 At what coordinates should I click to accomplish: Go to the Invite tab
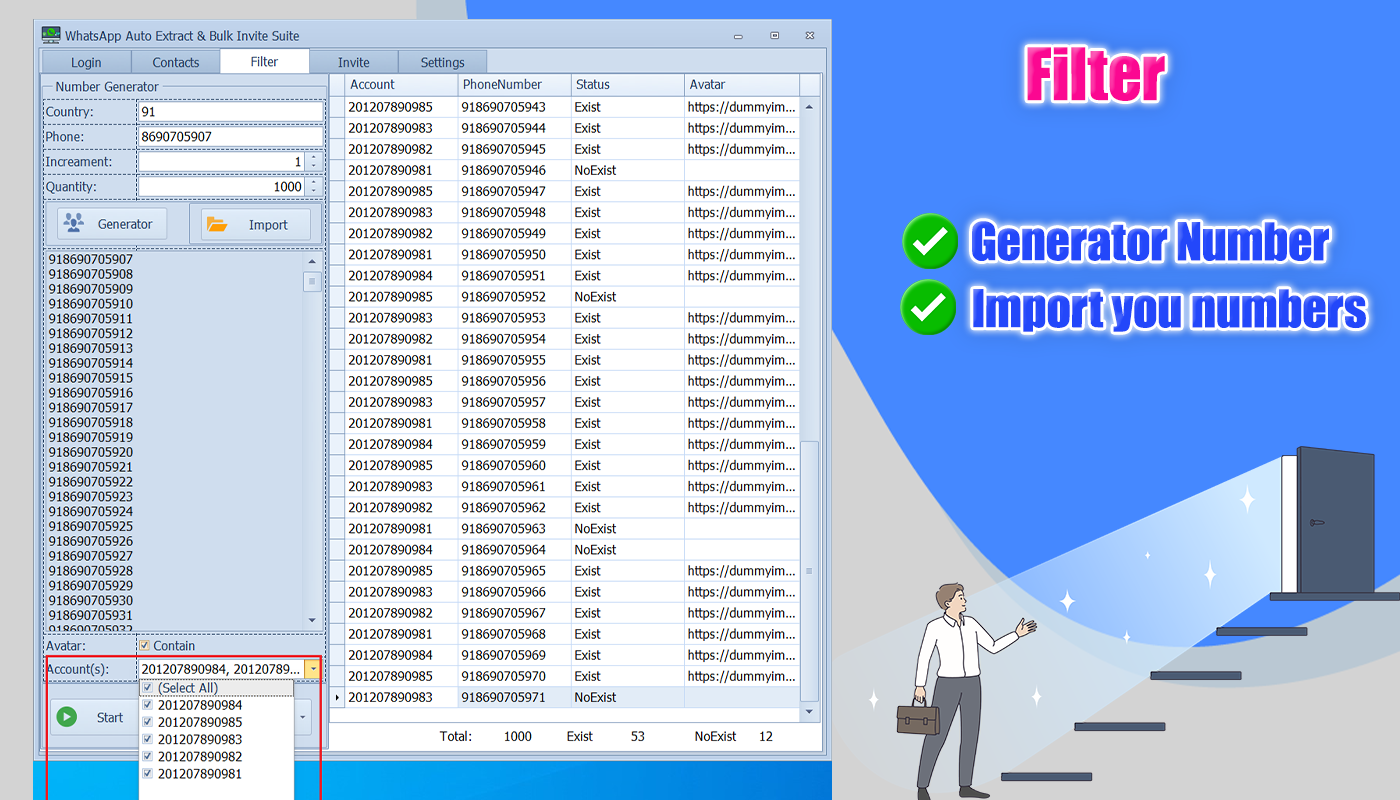354,62
